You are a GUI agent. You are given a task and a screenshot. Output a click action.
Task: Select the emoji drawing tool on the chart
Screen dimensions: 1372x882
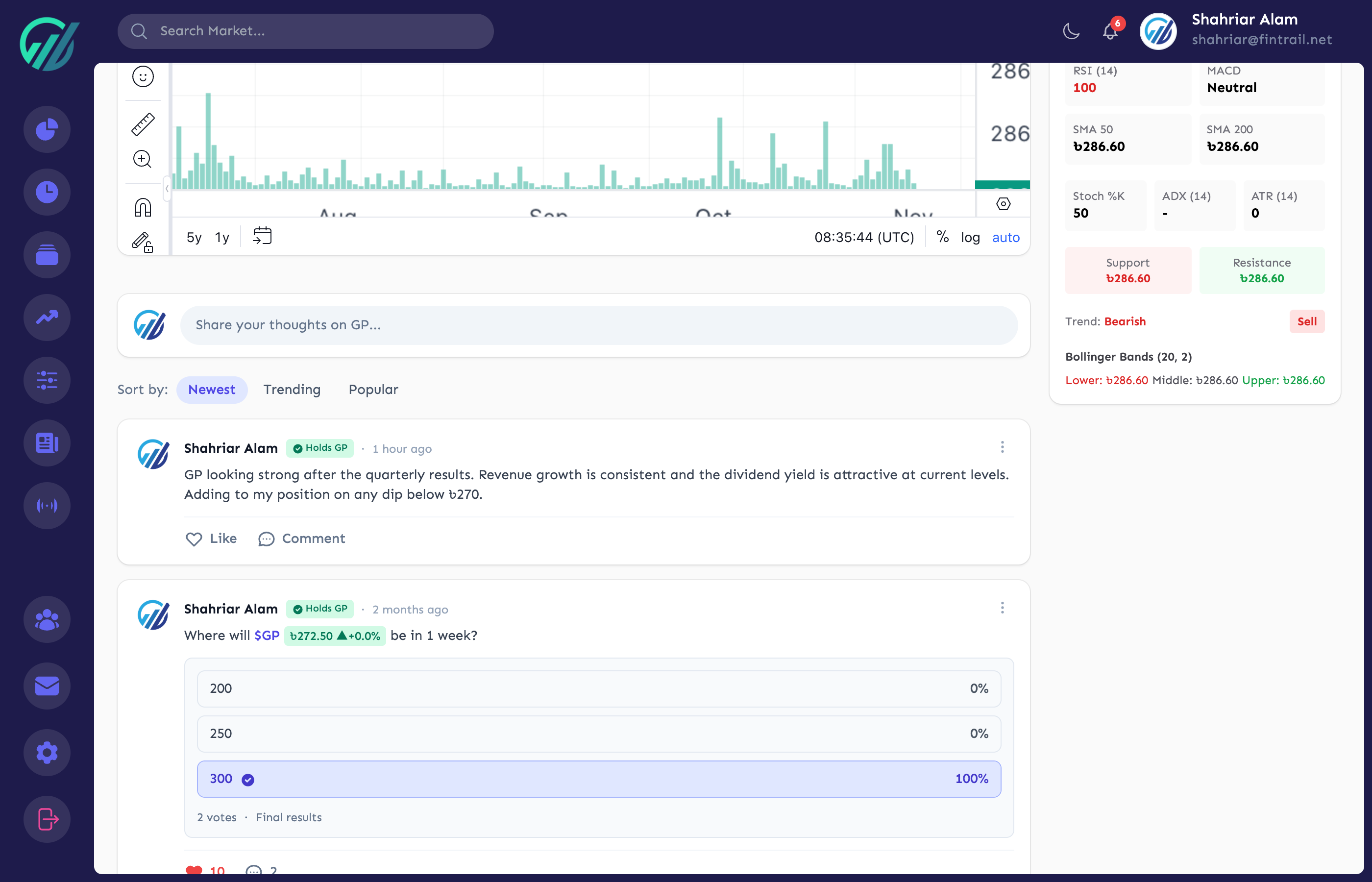[143, 76]
